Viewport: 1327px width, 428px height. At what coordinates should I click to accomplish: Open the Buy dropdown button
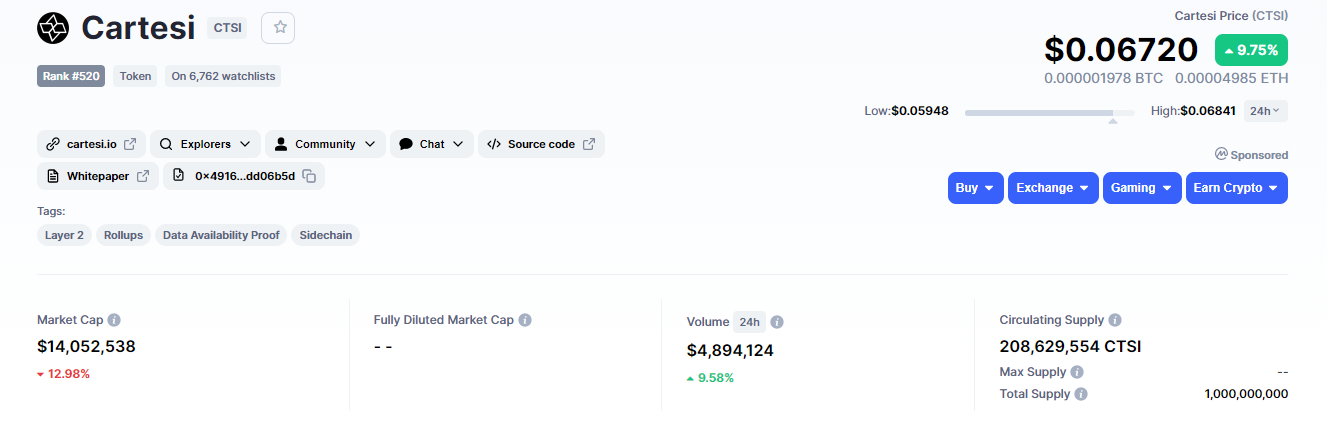click(x=975, y=188)
